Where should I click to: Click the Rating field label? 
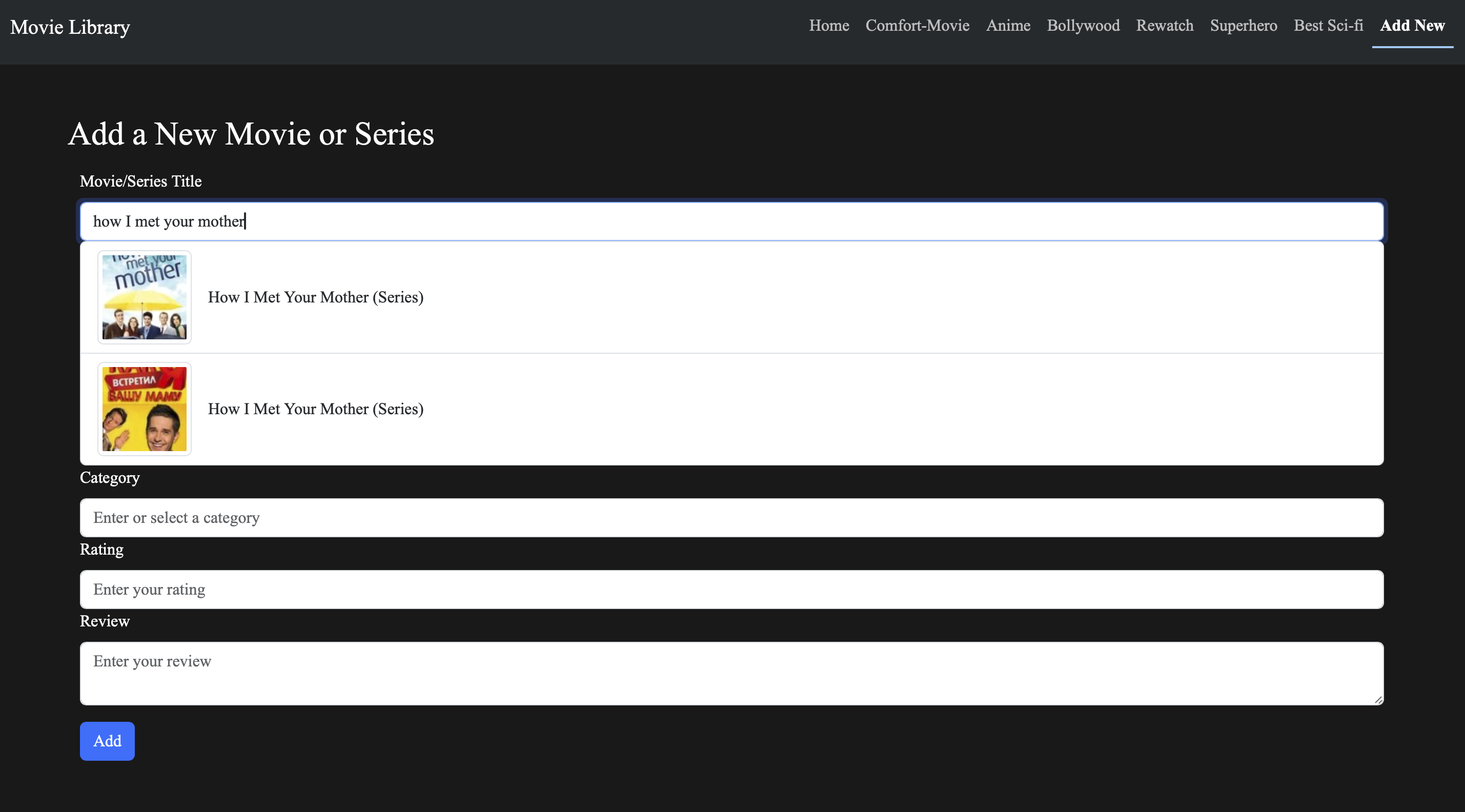coord(101,550)
